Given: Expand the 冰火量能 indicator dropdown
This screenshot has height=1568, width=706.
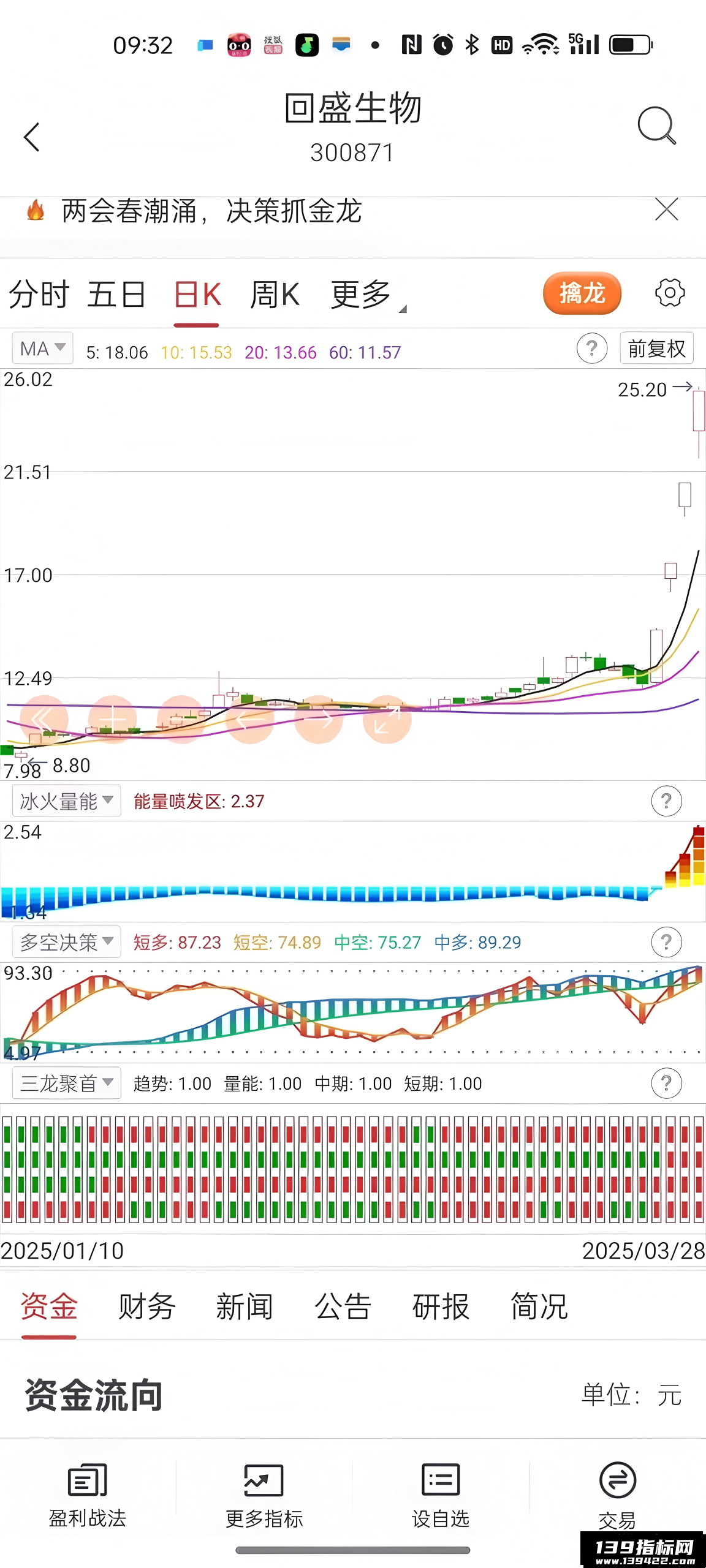Looking at the screenshot, I should [x=66, y=801].
